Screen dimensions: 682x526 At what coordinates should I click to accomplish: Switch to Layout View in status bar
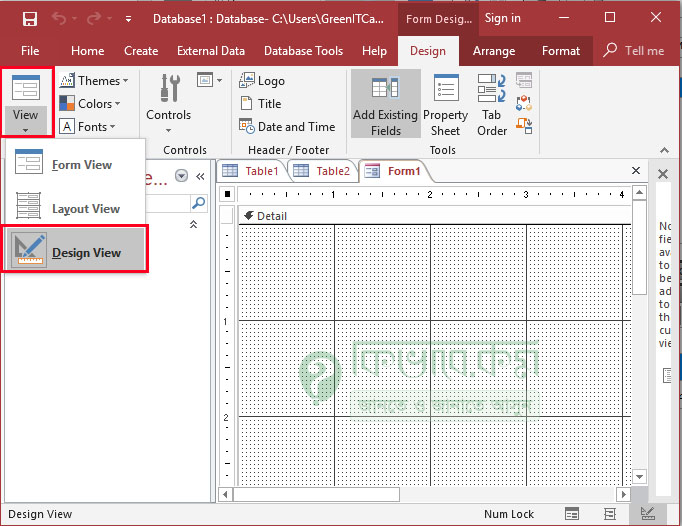tap(610, 514)
